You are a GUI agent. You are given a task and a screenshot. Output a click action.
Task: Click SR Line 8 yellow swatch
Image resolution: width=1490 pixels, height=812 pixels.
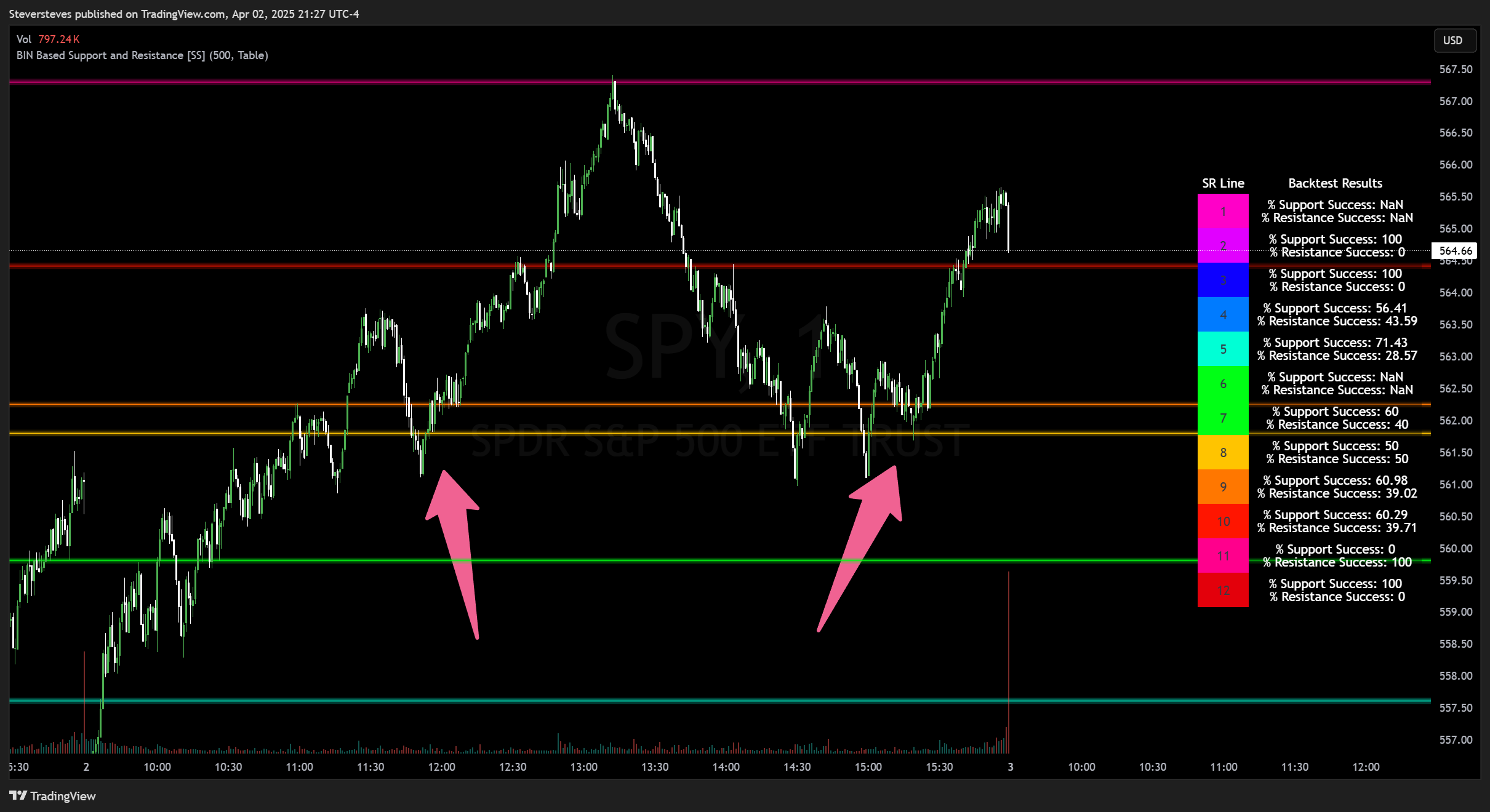point(1223,452)
